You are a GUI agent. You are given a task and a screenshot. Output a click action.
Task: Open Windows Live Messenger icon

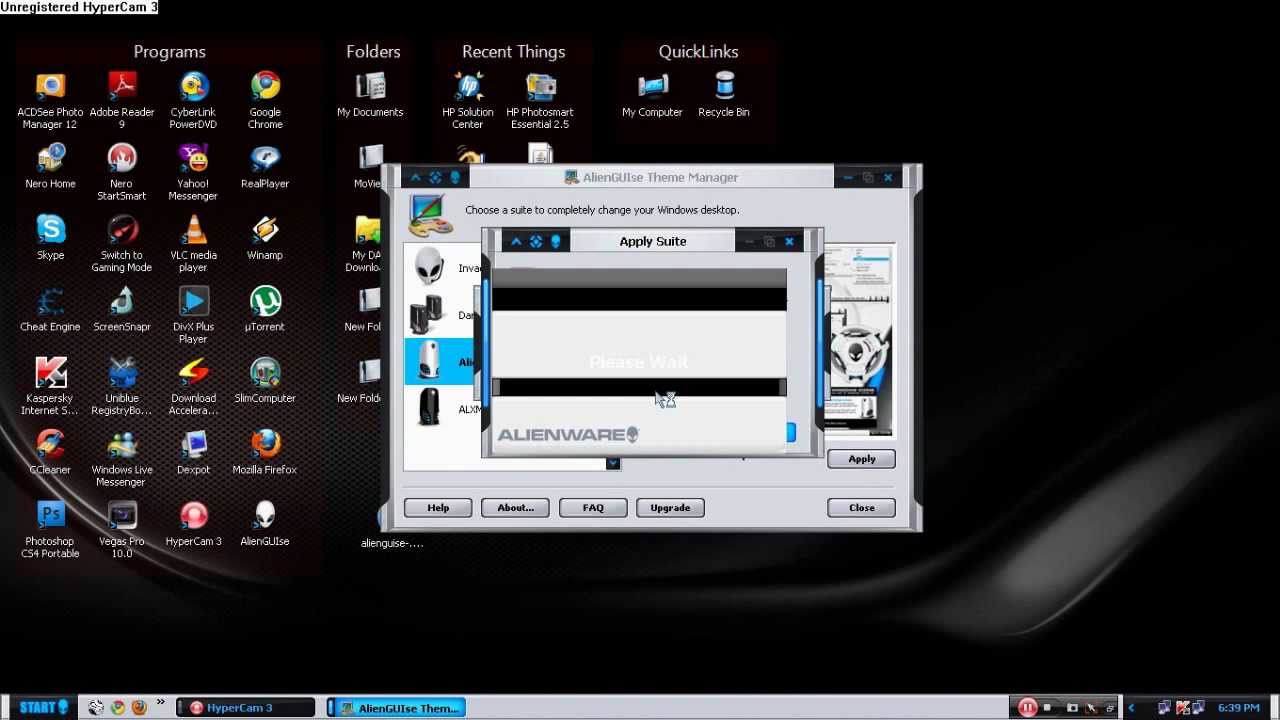tap(122, 458)
